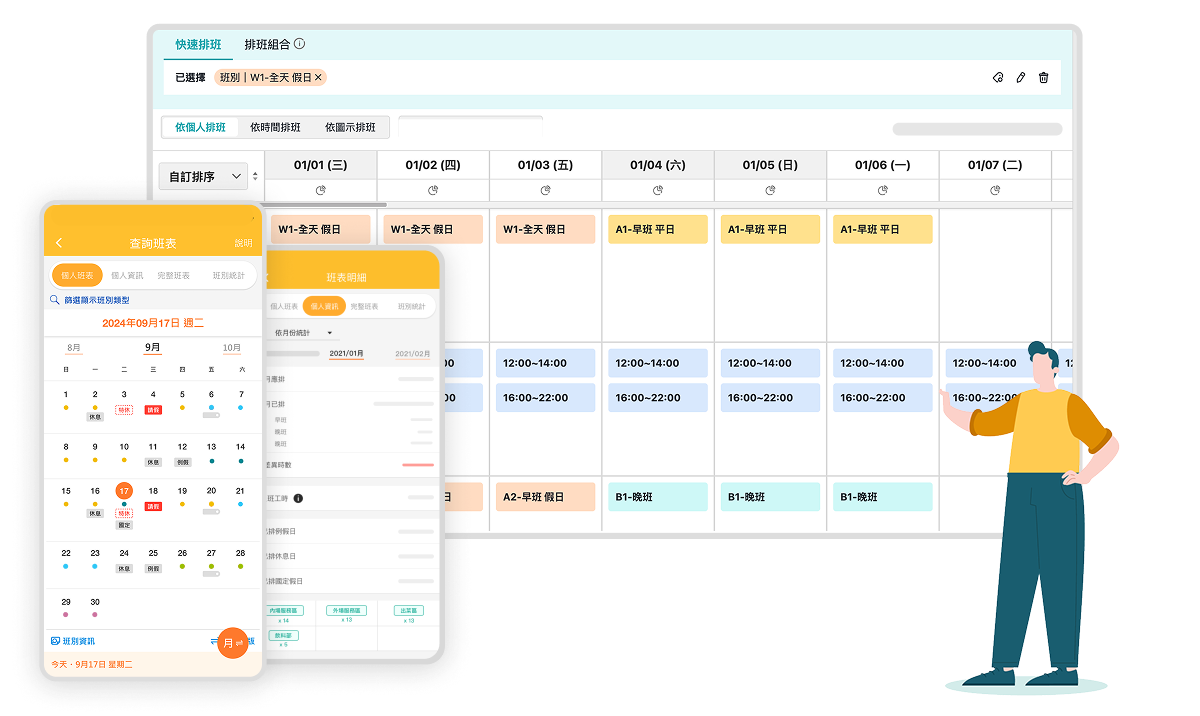Click the sort arrows next to 自訂排序
Image resolution: width=1200 pixels, height=716 pixels.
255,177
